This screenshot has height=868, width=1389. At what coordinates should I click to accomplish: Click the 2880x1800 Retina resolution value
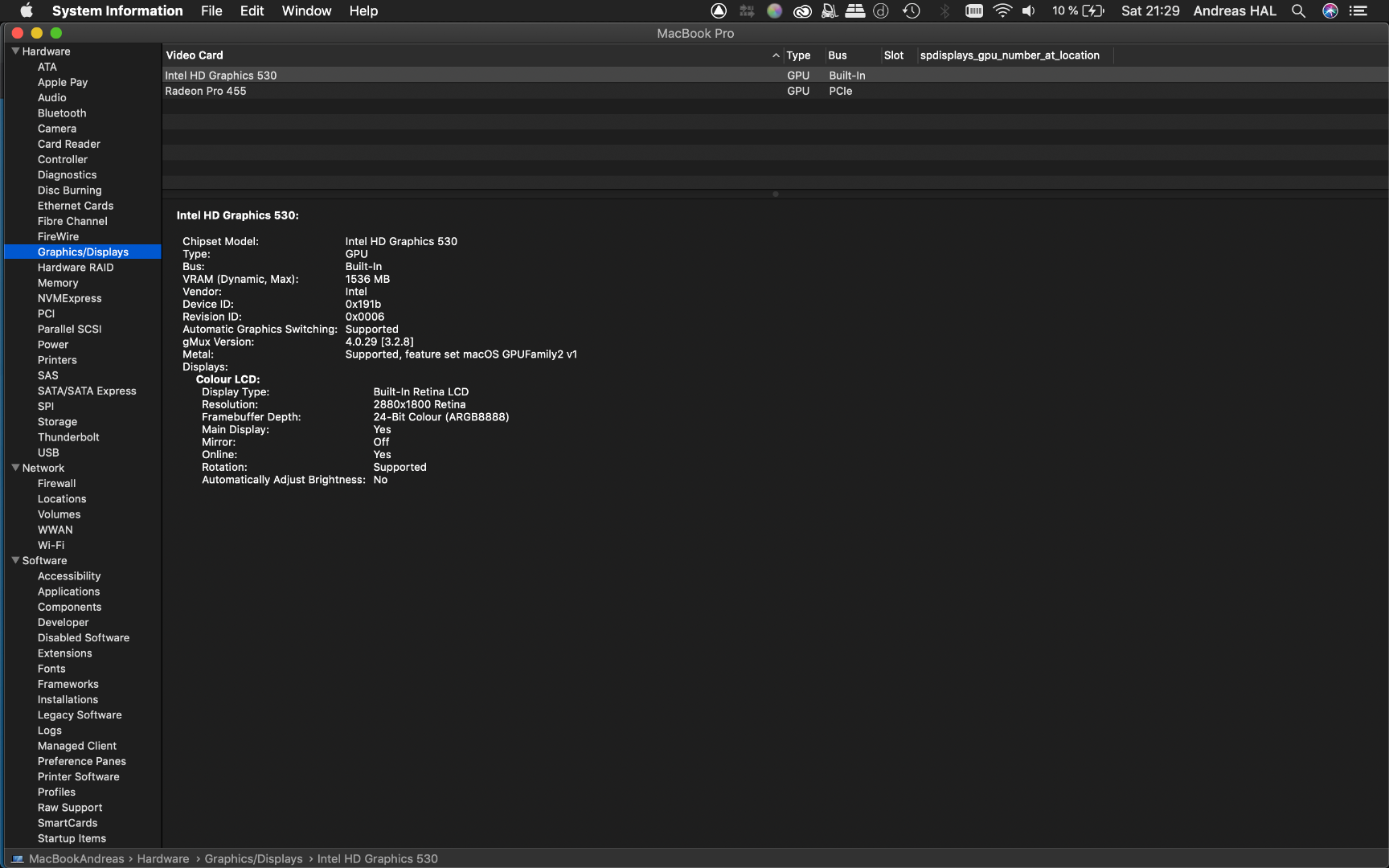(420, 404)
